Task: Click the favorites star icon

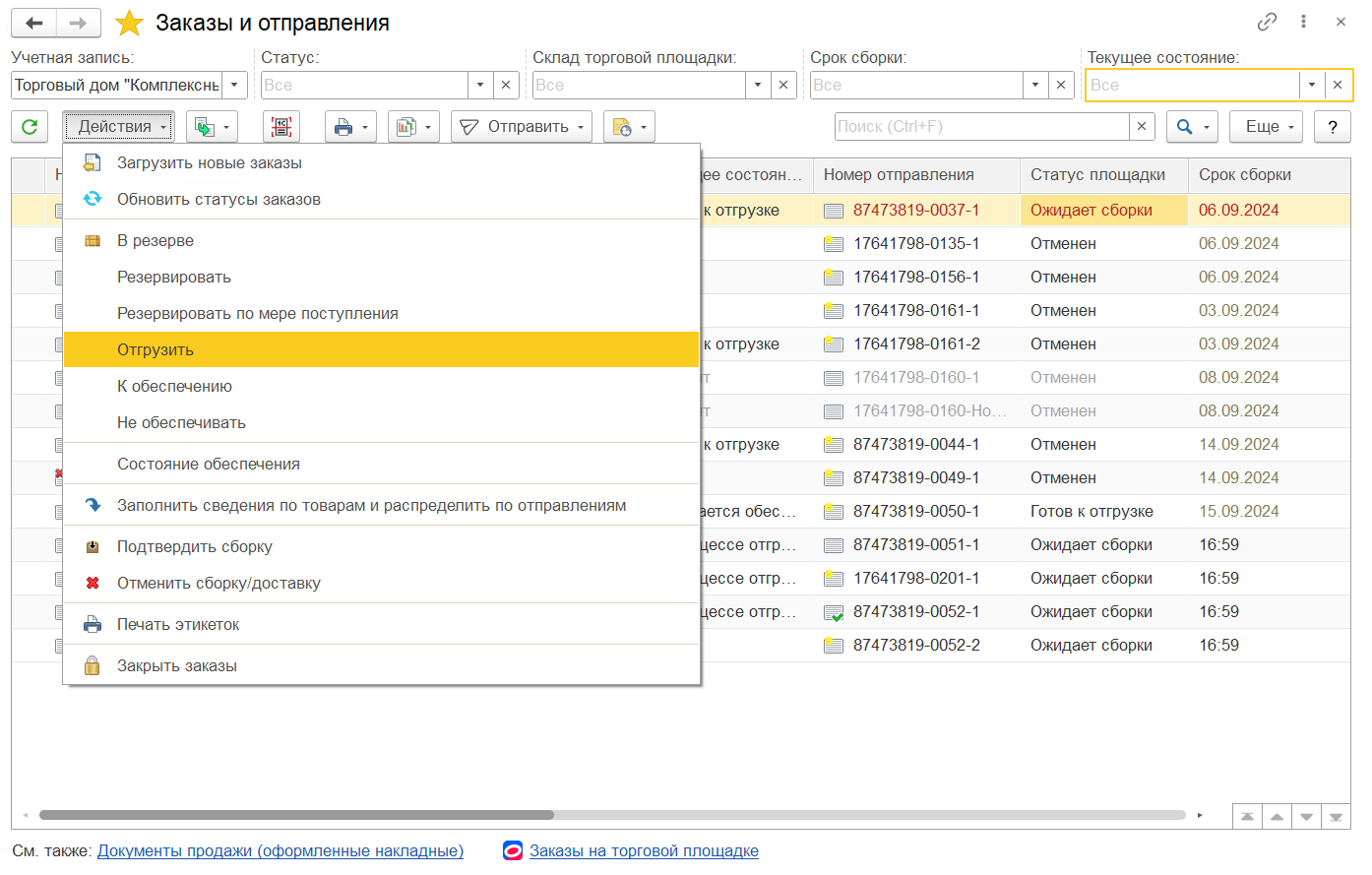Action: [x=130, y=23]
